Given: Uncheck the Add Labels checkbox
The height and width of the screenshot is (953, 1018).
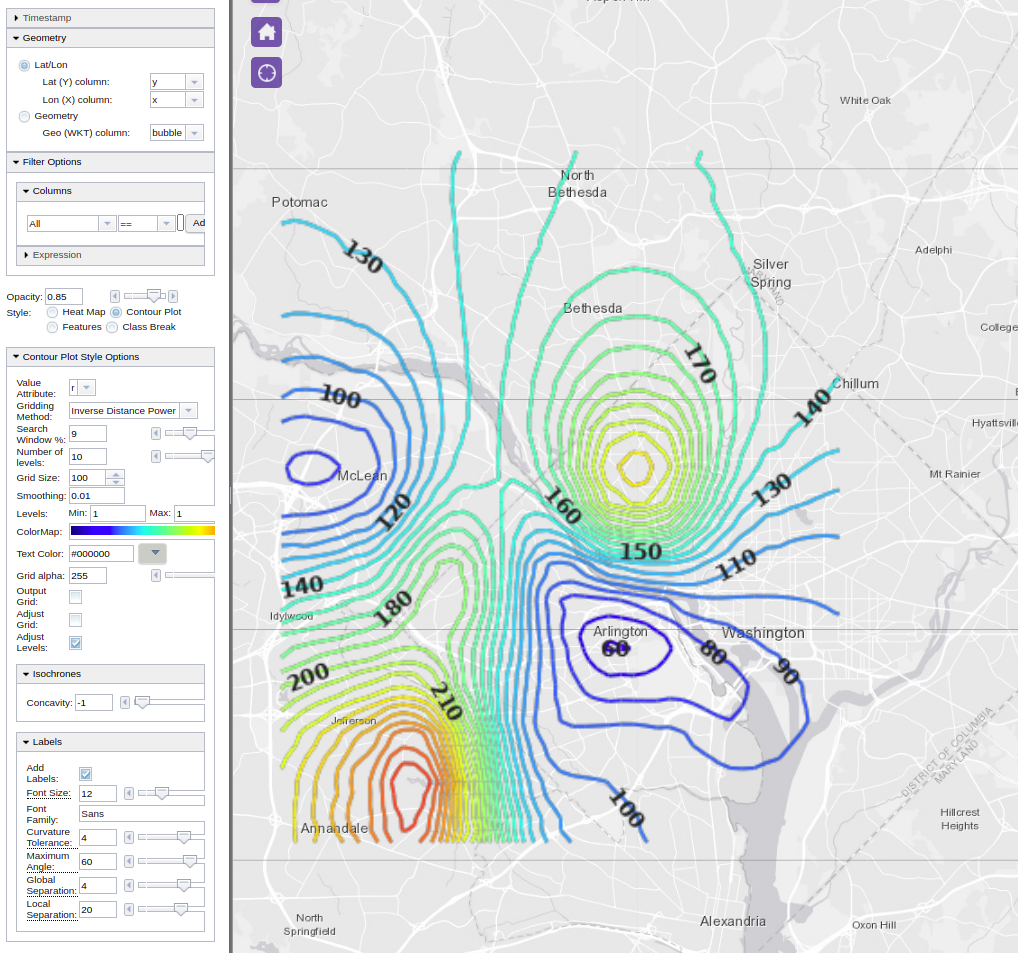Looking at the screenshot, I should pyautogui.click(x=85, y=773).
